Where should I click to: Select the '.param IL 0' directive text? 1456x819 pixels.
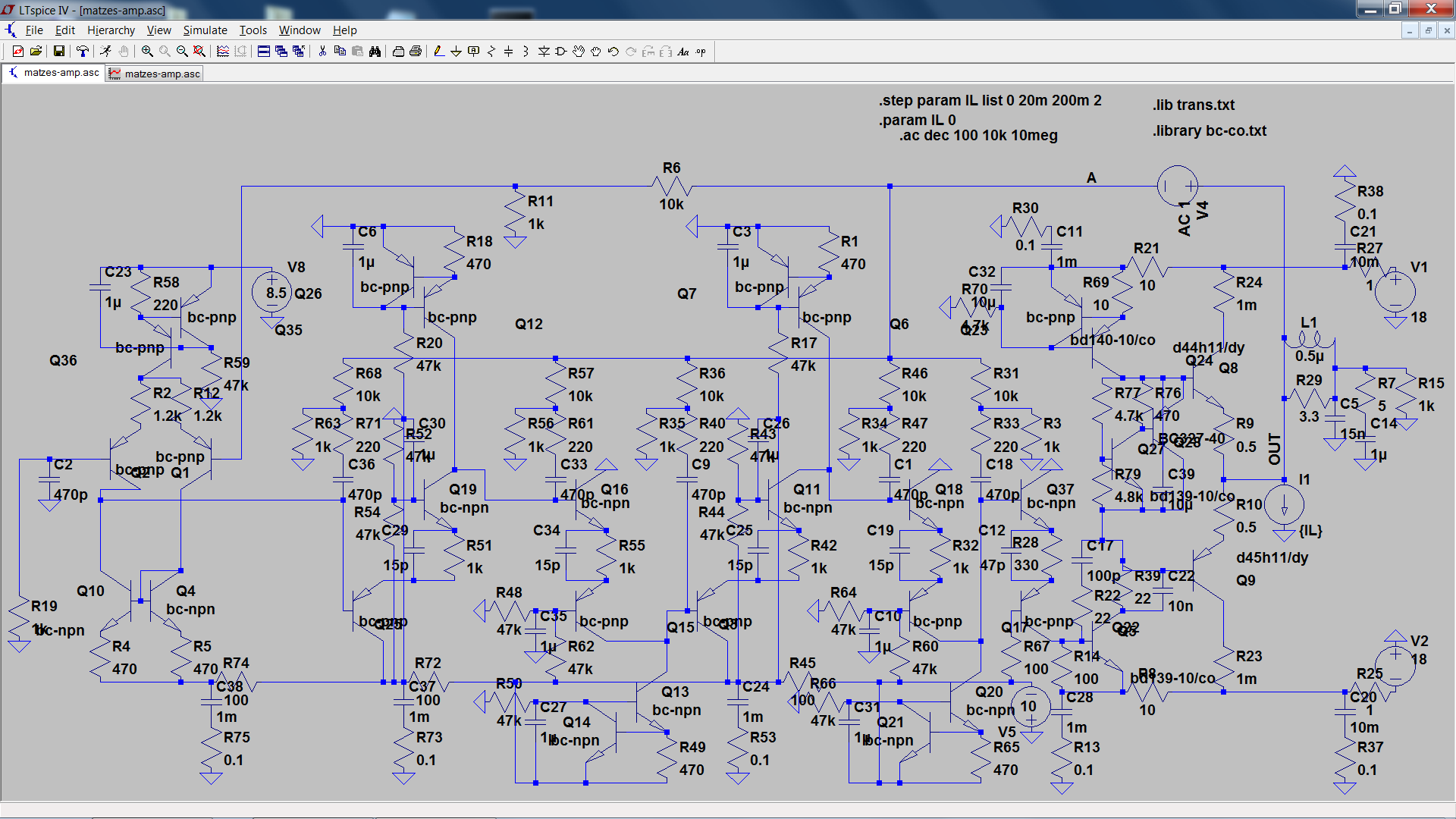coord(918,120)
